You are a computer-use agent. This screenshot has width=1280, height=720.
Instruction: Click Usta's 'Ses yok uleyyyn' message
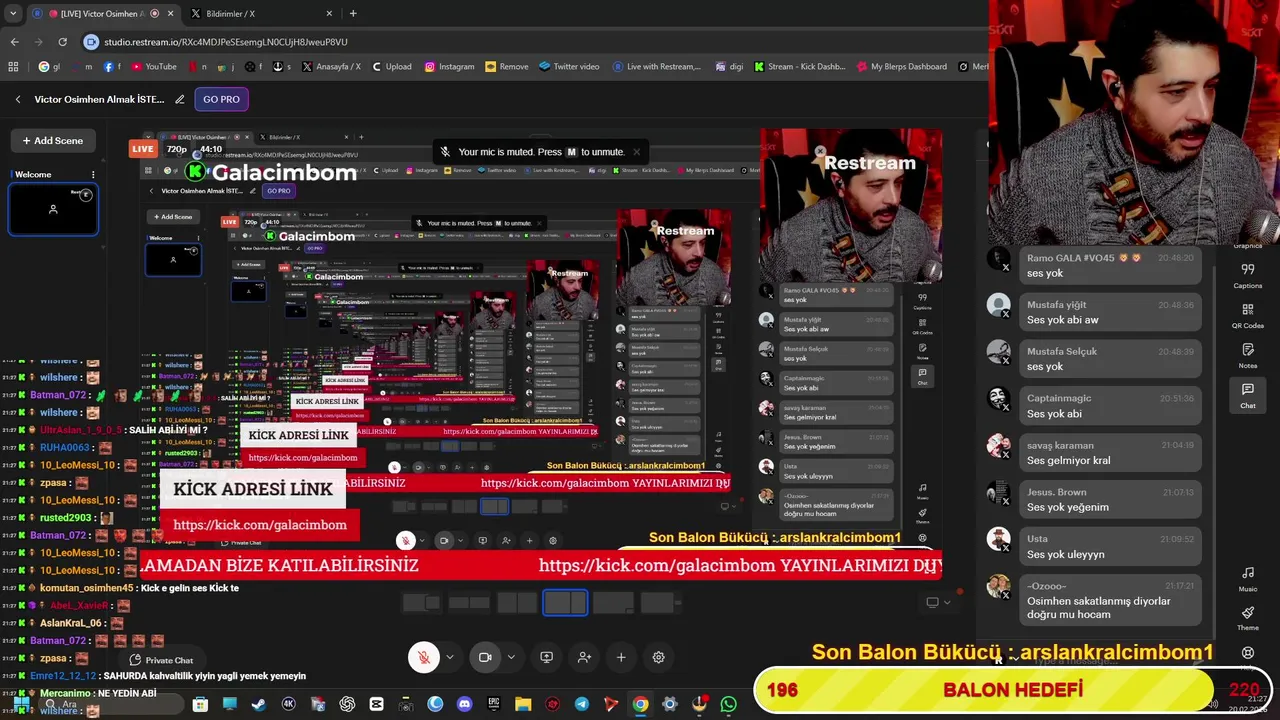[1110, 546]
